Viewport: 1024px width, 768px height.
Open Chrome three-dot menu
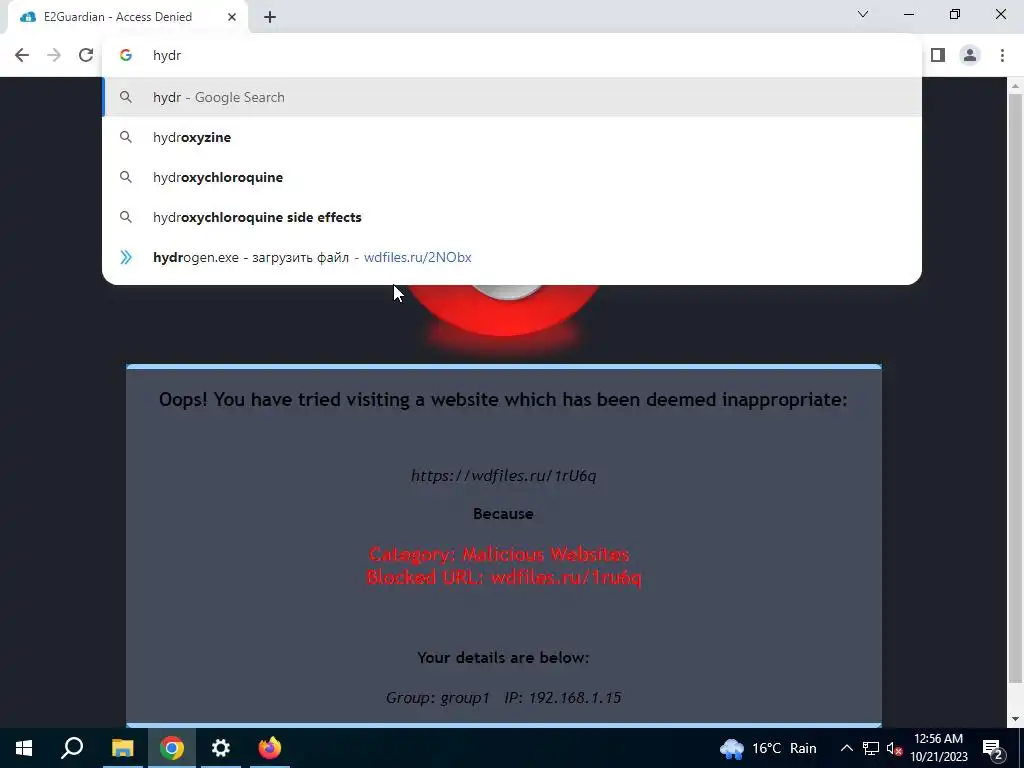pyautogui.click(x=1002, y=56)
